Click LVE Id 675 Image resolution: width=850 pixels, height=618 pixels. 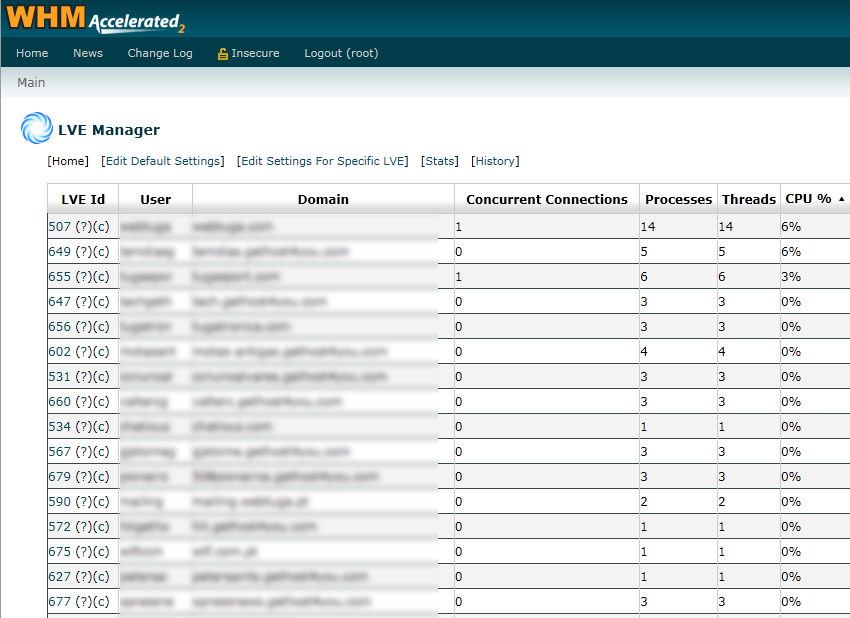(60, 551)
